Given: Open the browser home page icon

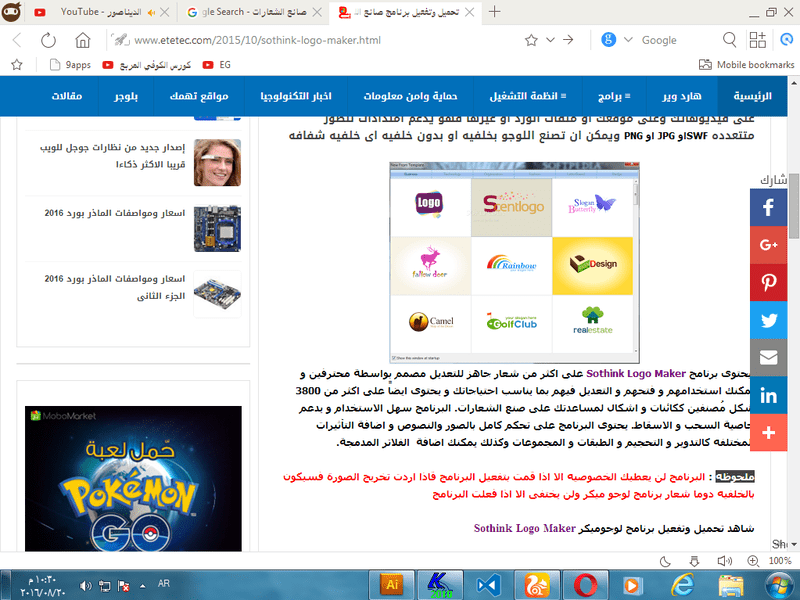Looking at the screenshot, I should pos(83,40).
